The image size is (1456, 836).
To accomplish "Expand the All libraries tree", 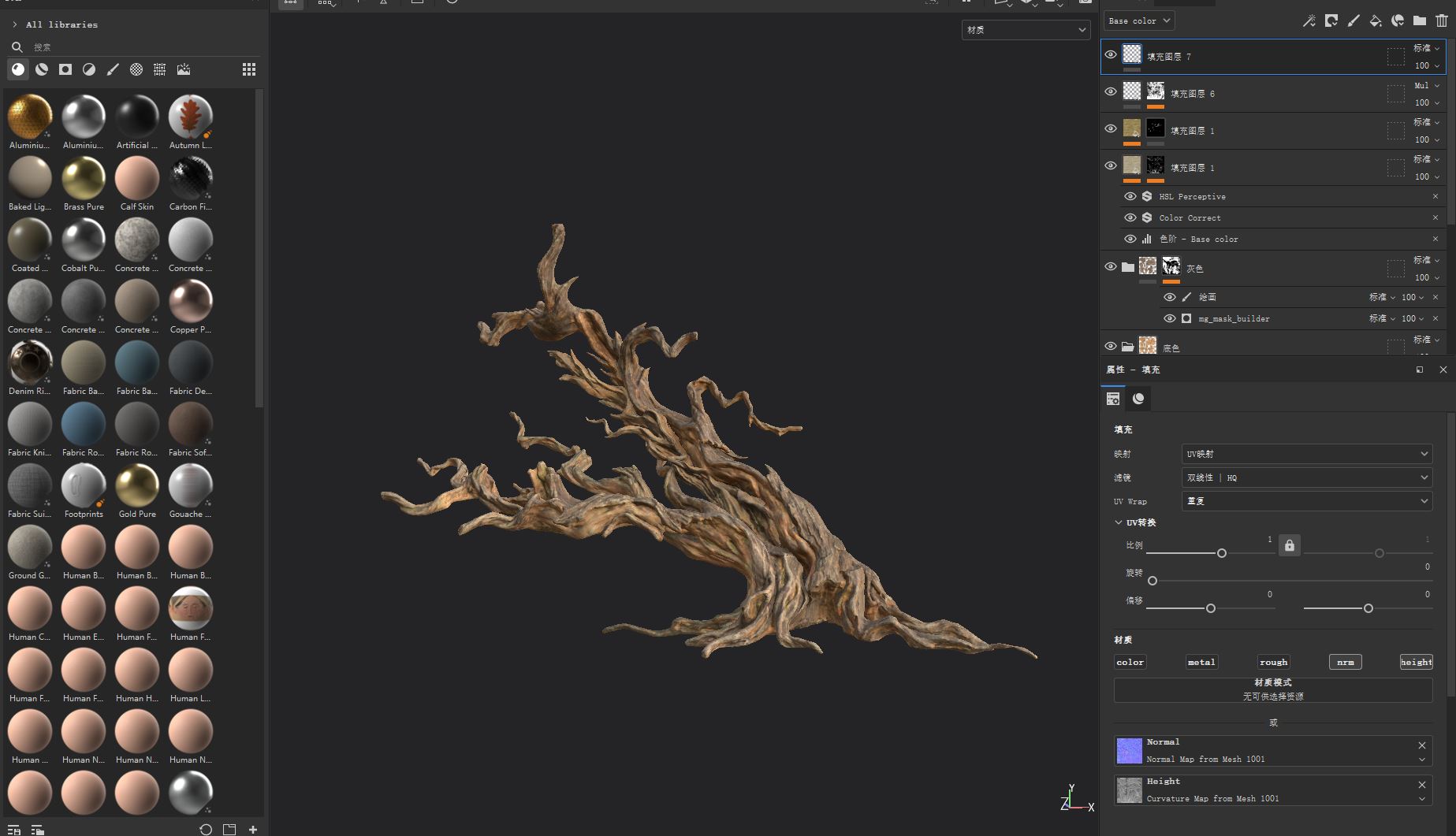I will pyautogui.click(x=14, y=24).
